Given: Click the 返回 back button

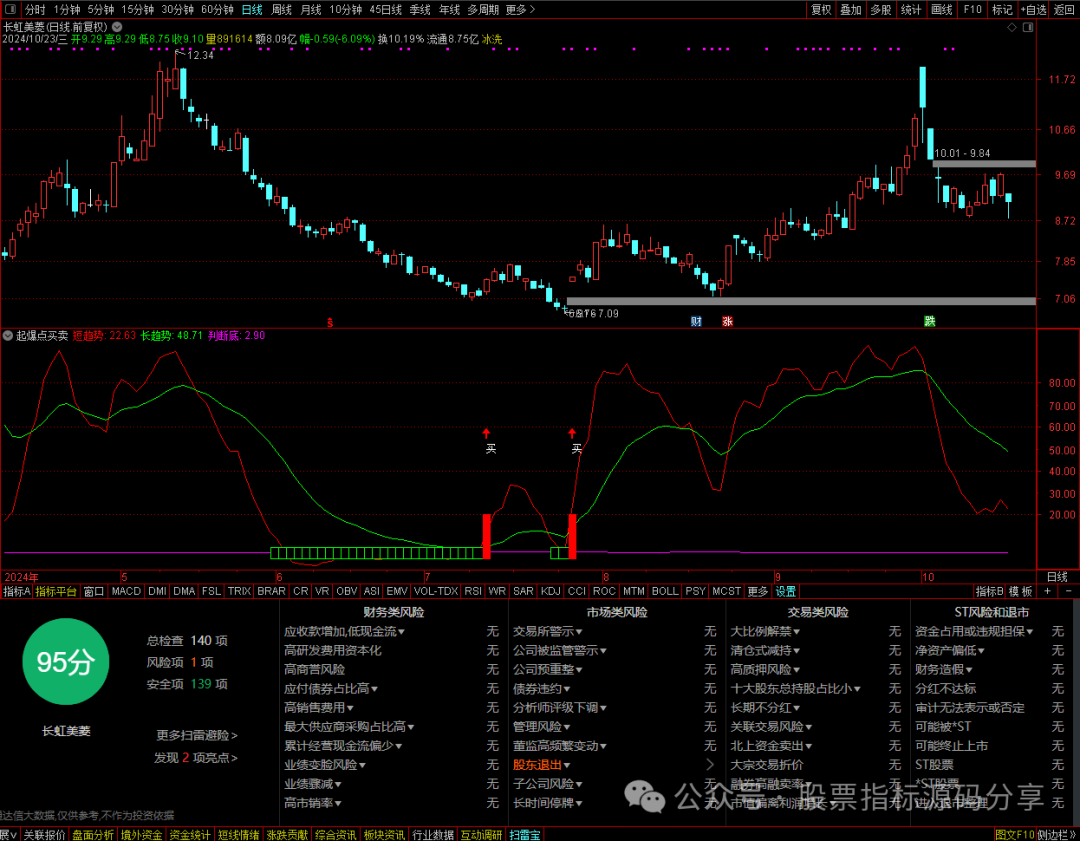Looking at the screenshot, I should (x=1064, y=10).
